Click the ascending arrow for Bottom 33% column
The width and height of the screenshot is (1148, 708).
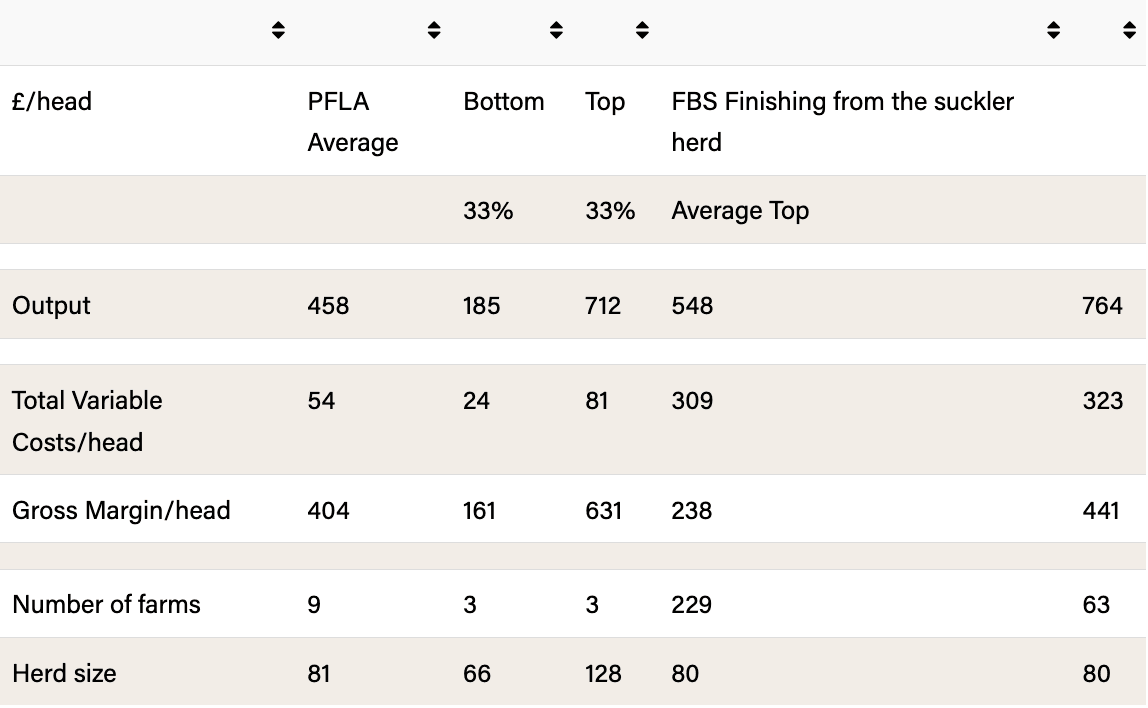[x=556, y=25]
